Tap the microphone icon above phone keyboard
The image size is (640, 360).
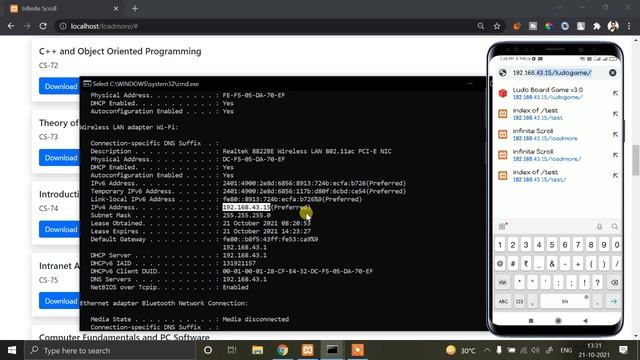pos(599,227)
